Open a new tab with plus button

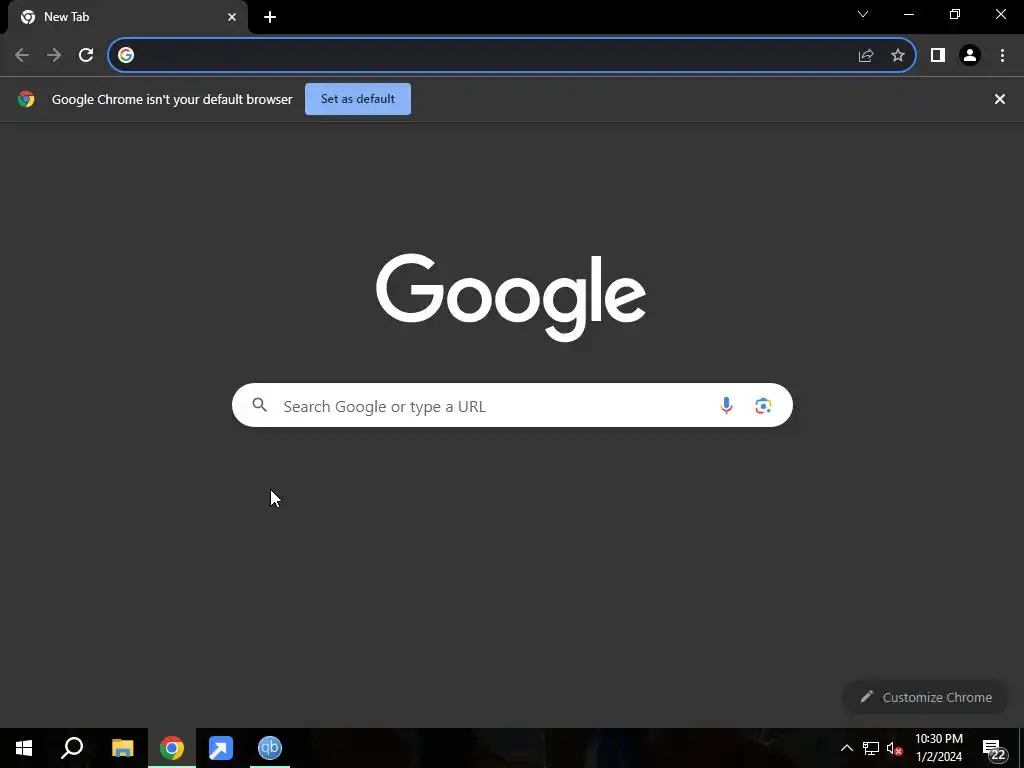[270, 17]
